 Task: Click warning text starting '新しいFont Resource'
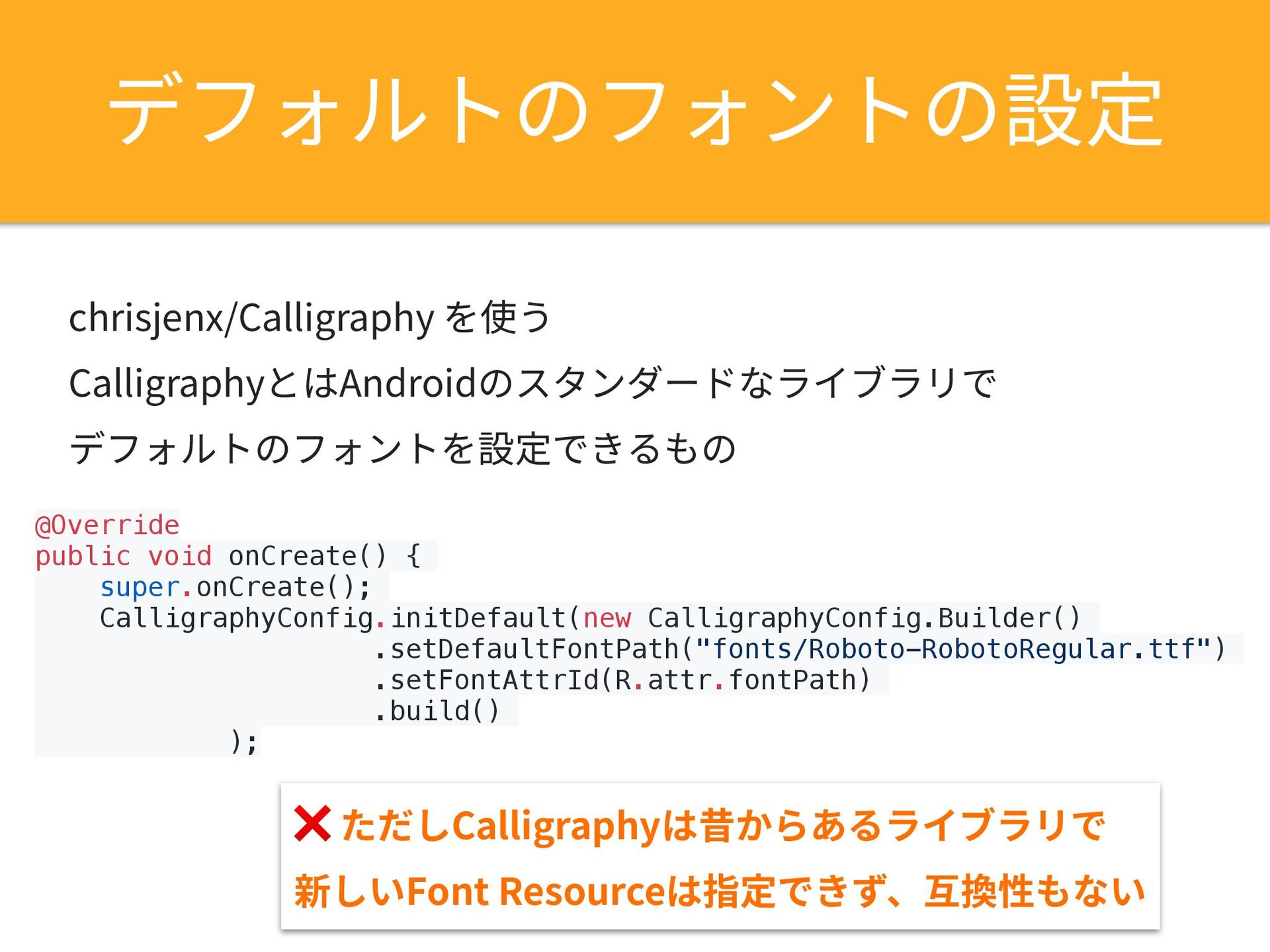tap(719, 891)
